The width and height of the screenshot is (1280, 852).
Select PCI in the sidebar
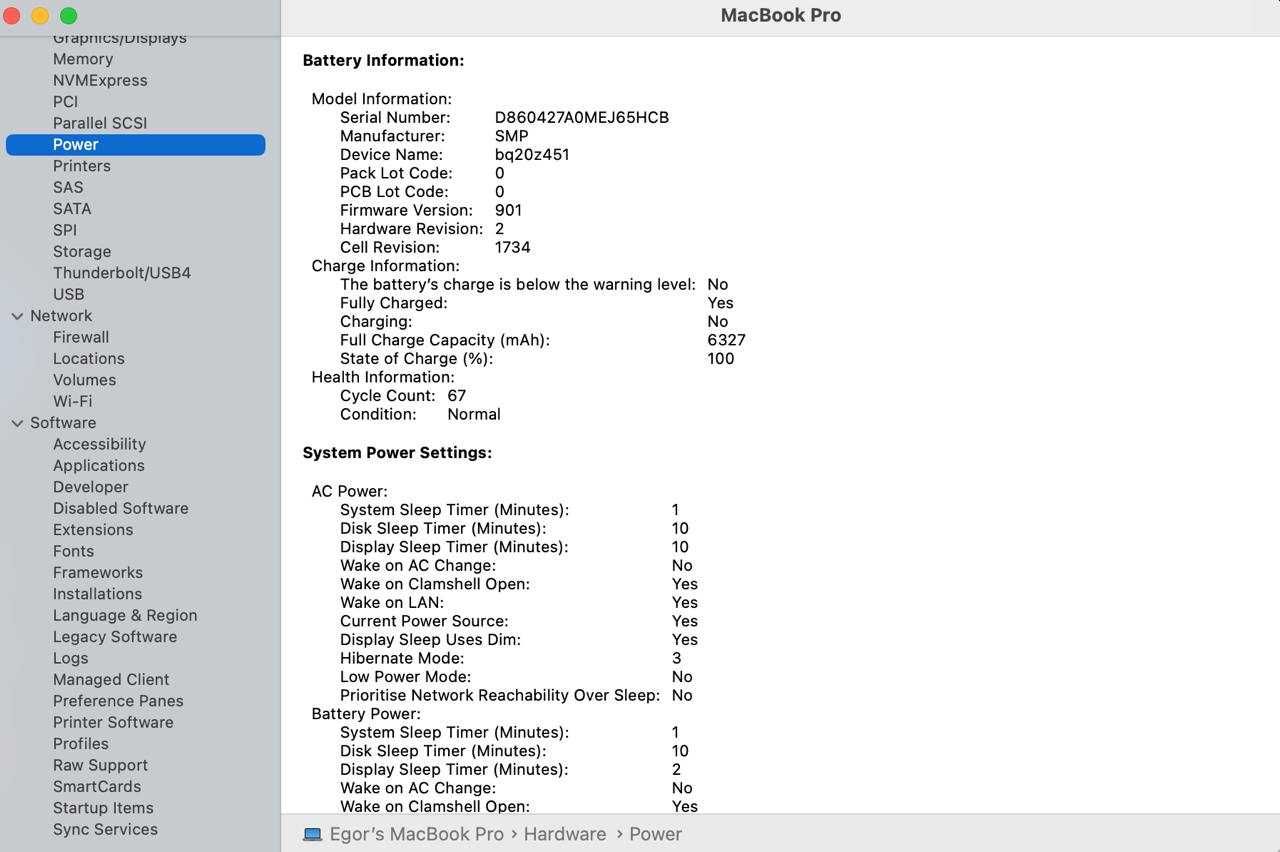(x=65, y=102)
